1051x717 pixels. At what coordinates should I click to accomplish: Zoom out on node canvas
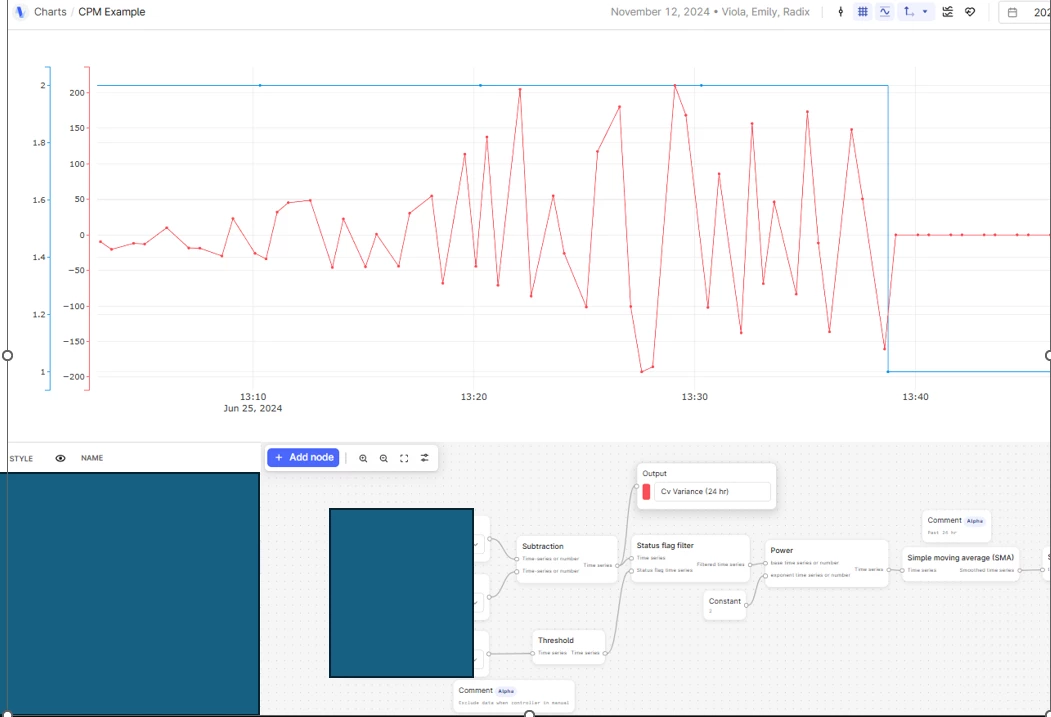point(383,458)
